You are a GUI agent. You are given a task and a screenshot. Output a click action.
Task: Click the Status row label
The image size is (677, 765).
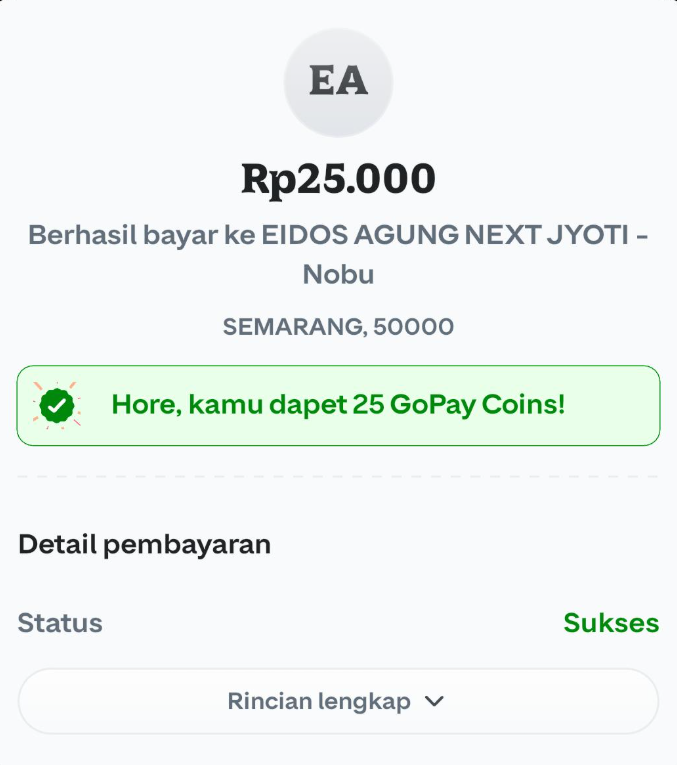click(60, 623)
